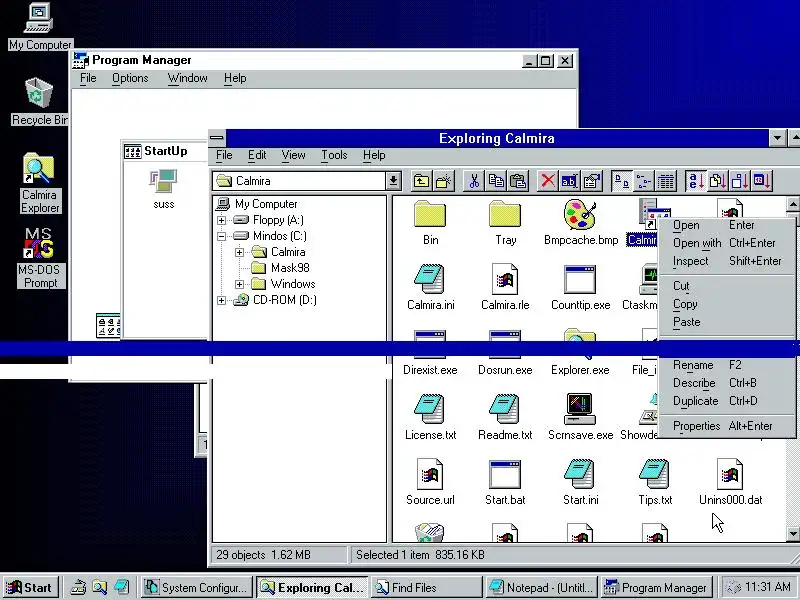Screen dimensions: 800x600
Task: Switch to System Configur... taskbar button
Action: tap(197, 588)
